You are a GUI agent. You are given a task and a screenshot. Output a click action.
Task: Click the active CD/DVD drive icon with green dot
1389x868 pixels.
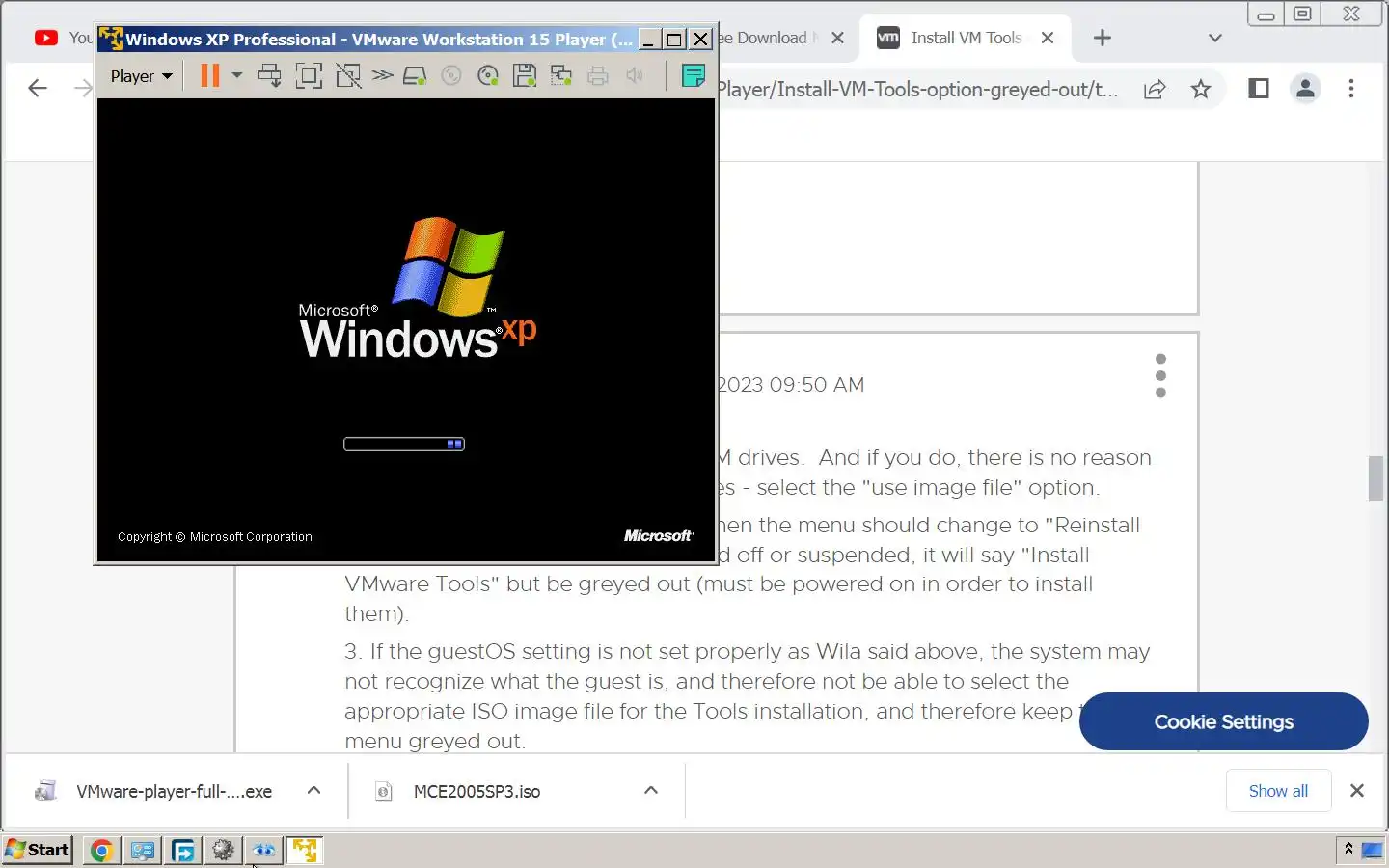pyautogui.click(x=488, y=75)
